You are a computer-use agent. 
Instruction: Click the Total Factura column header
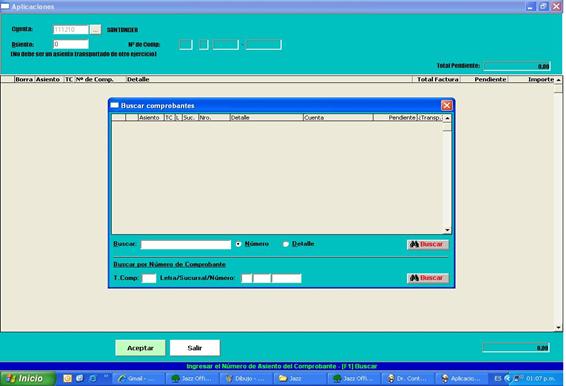click(436, 79)
